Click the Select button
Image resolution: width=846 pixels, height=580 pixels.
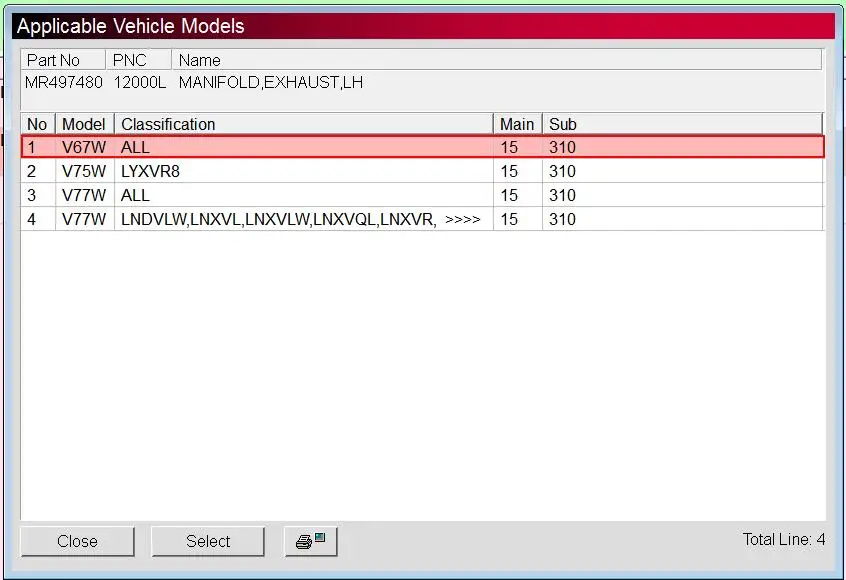pos(208,541)
